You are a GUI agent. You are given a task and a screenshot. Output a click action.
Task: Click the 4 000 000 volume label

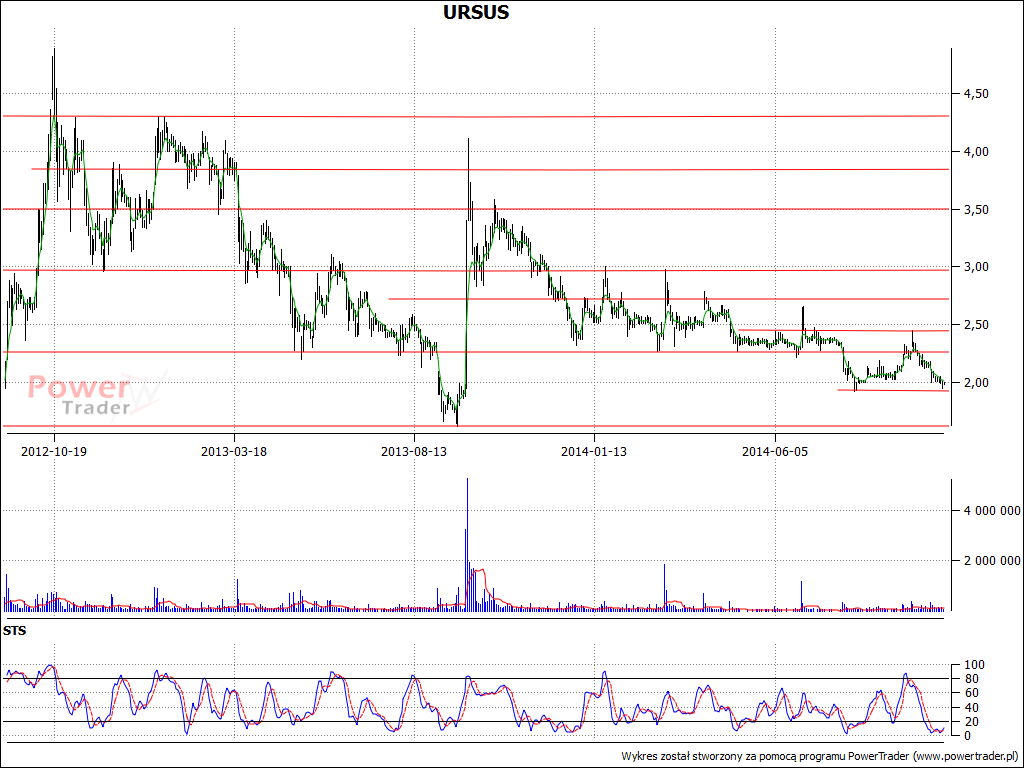click(x=991, y=511)
